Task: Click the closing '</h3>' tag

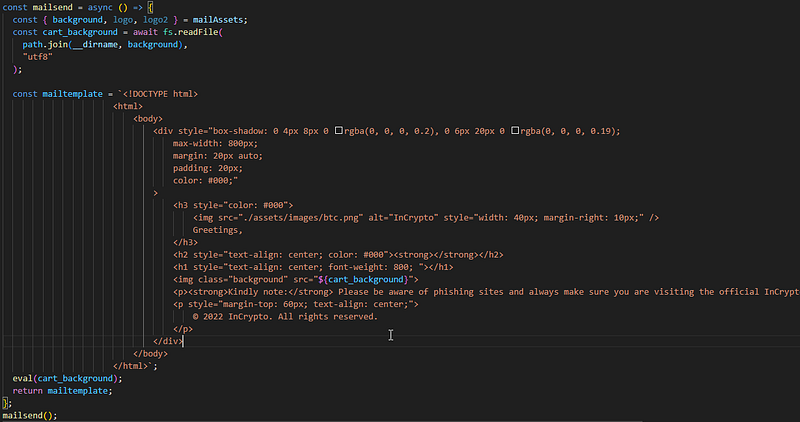Action: (185, 242)
